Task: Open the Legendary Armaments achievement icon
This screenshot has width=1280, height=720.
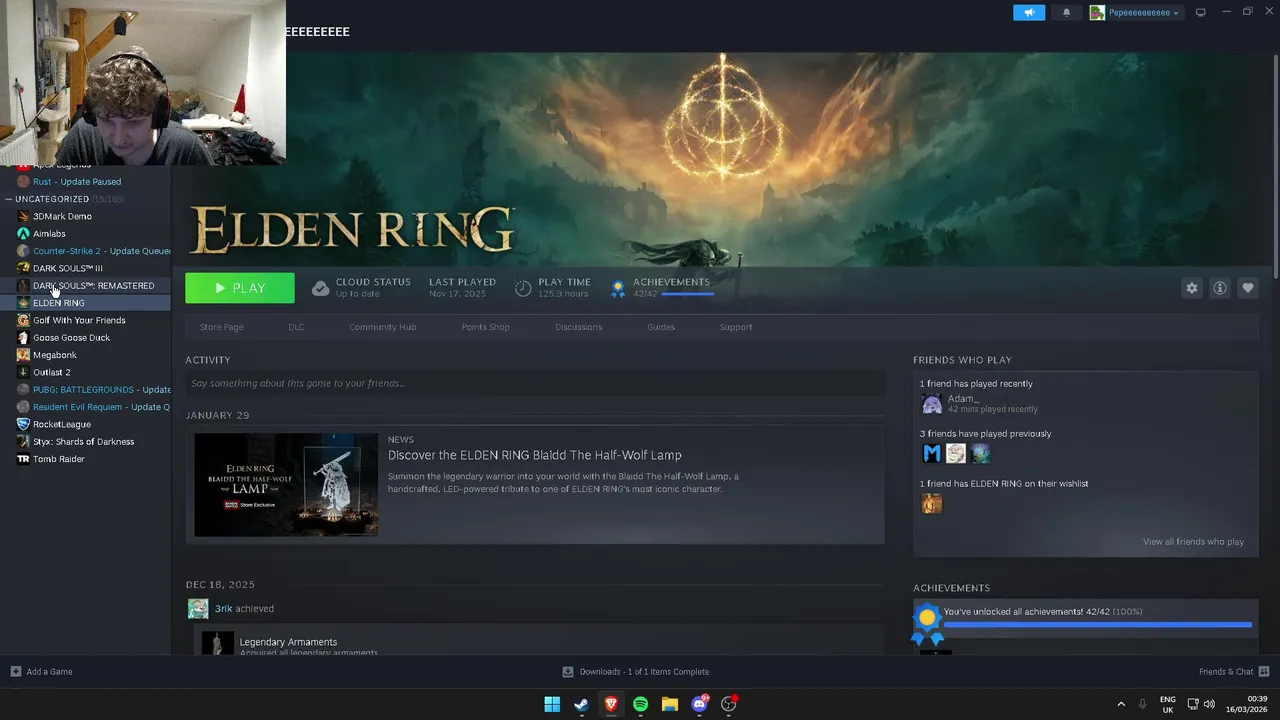Action: (218, 644)
